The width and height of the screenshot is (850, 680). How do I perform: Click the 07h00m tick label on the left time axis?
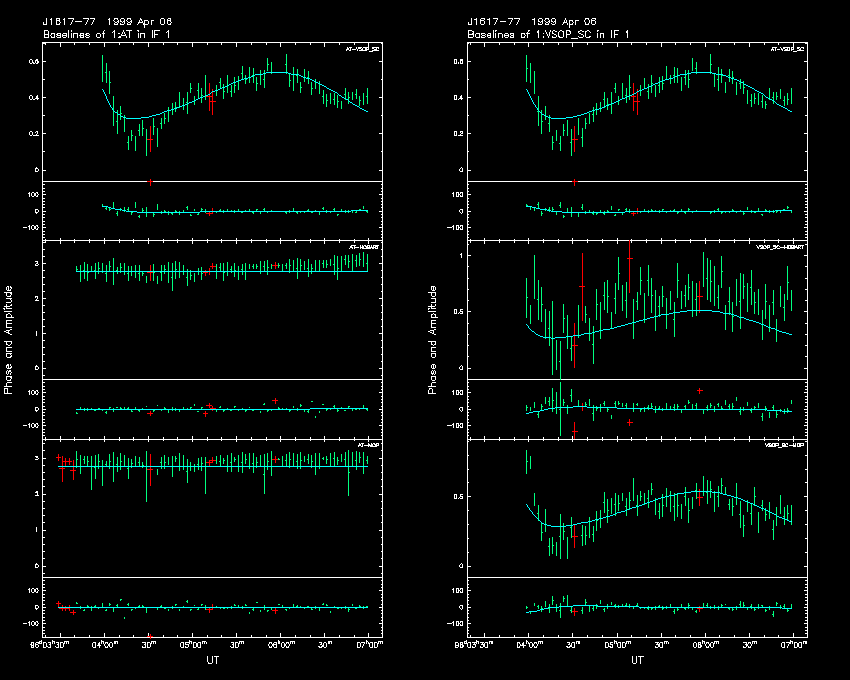(372, 645)
